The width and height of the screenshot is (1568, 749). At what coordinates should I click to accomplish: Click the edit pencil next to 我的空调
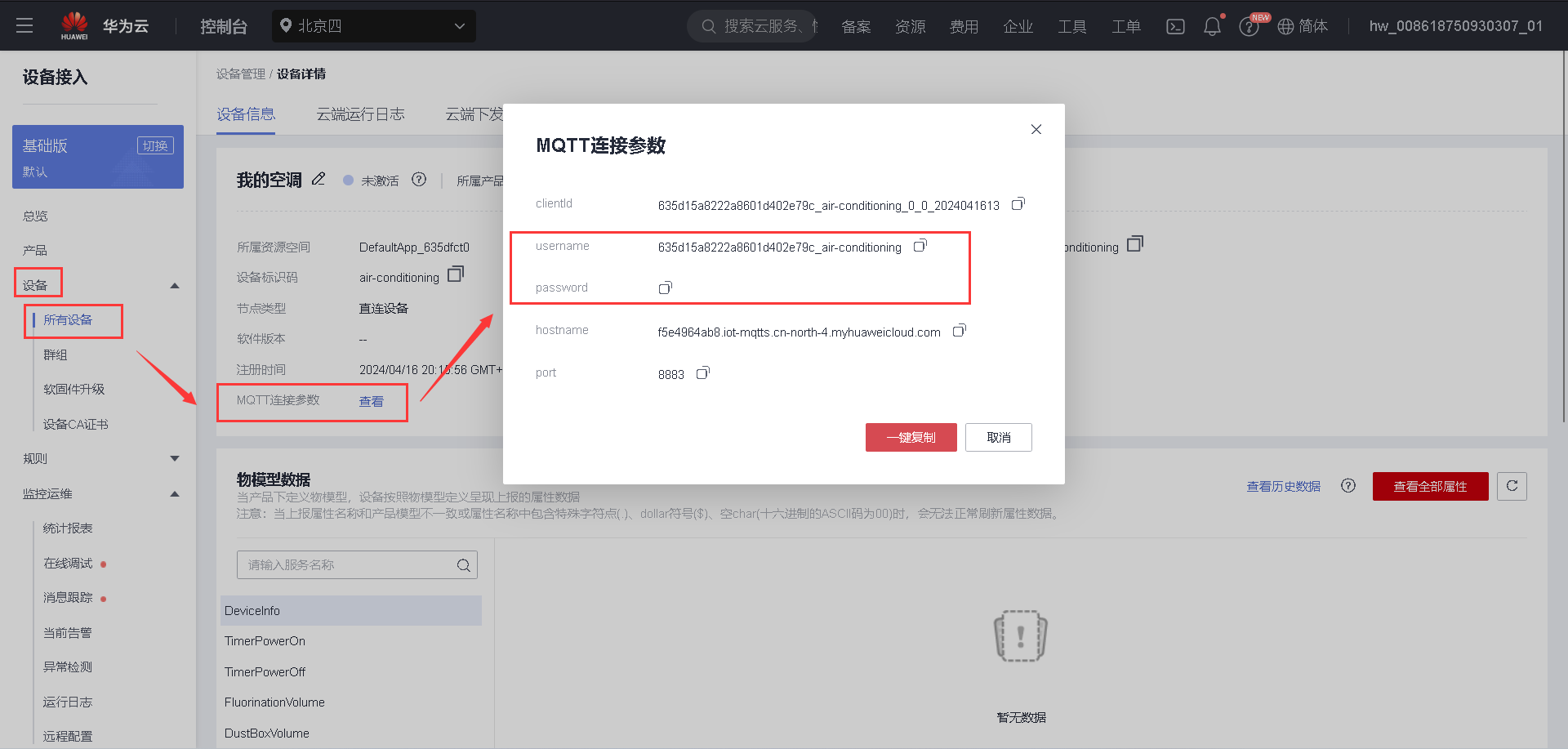coord(318,179)
